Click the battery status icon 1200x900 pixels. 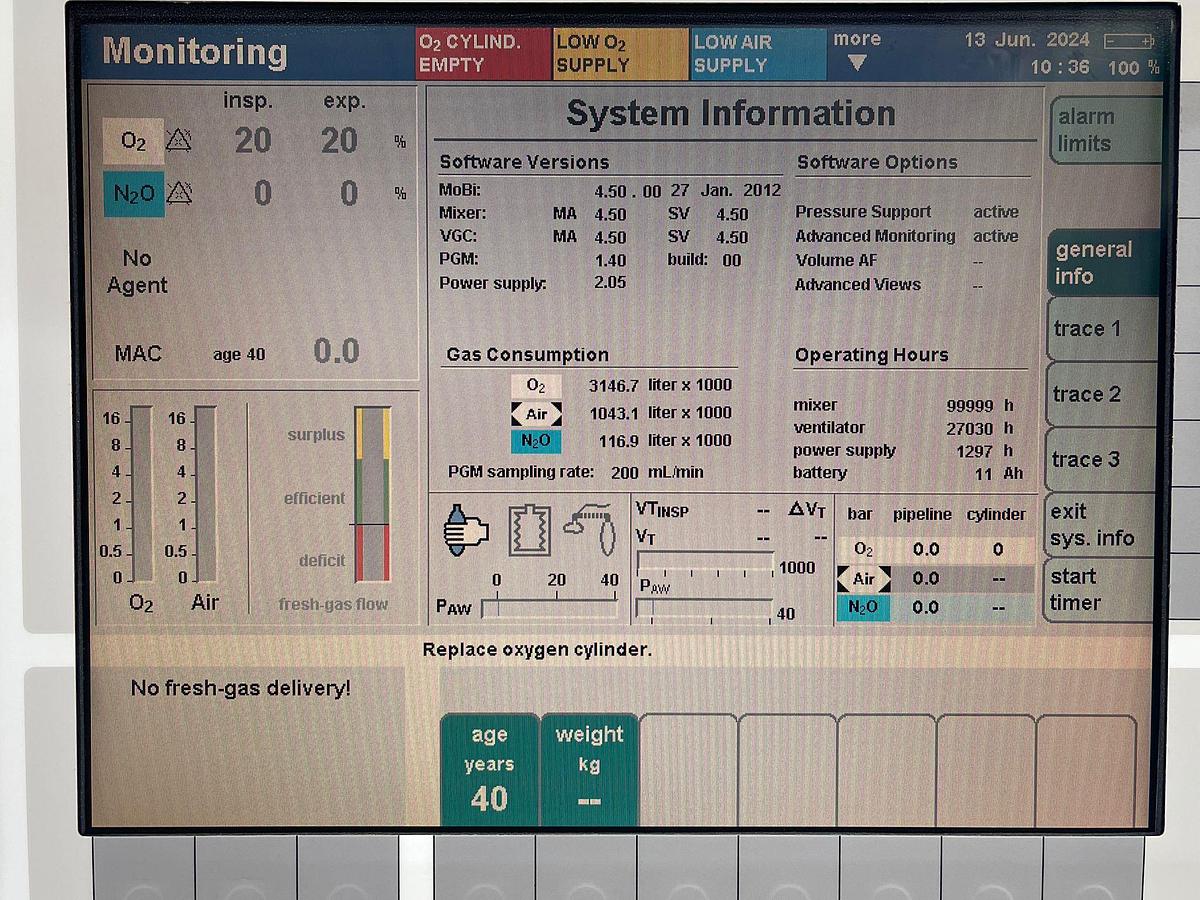point(1129,41)
